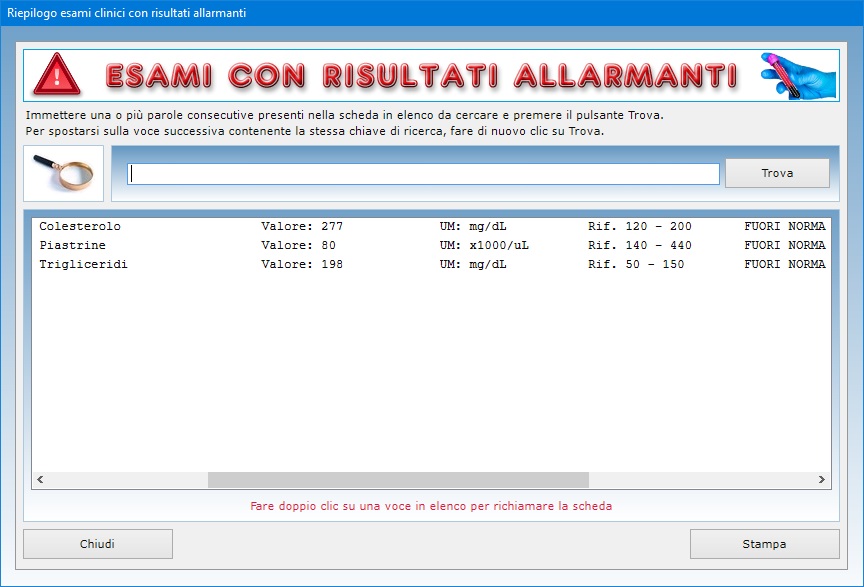Print the list using the Stampa button
The width and height of the screenshot is (864, 587).
click(x=764, y=544)
